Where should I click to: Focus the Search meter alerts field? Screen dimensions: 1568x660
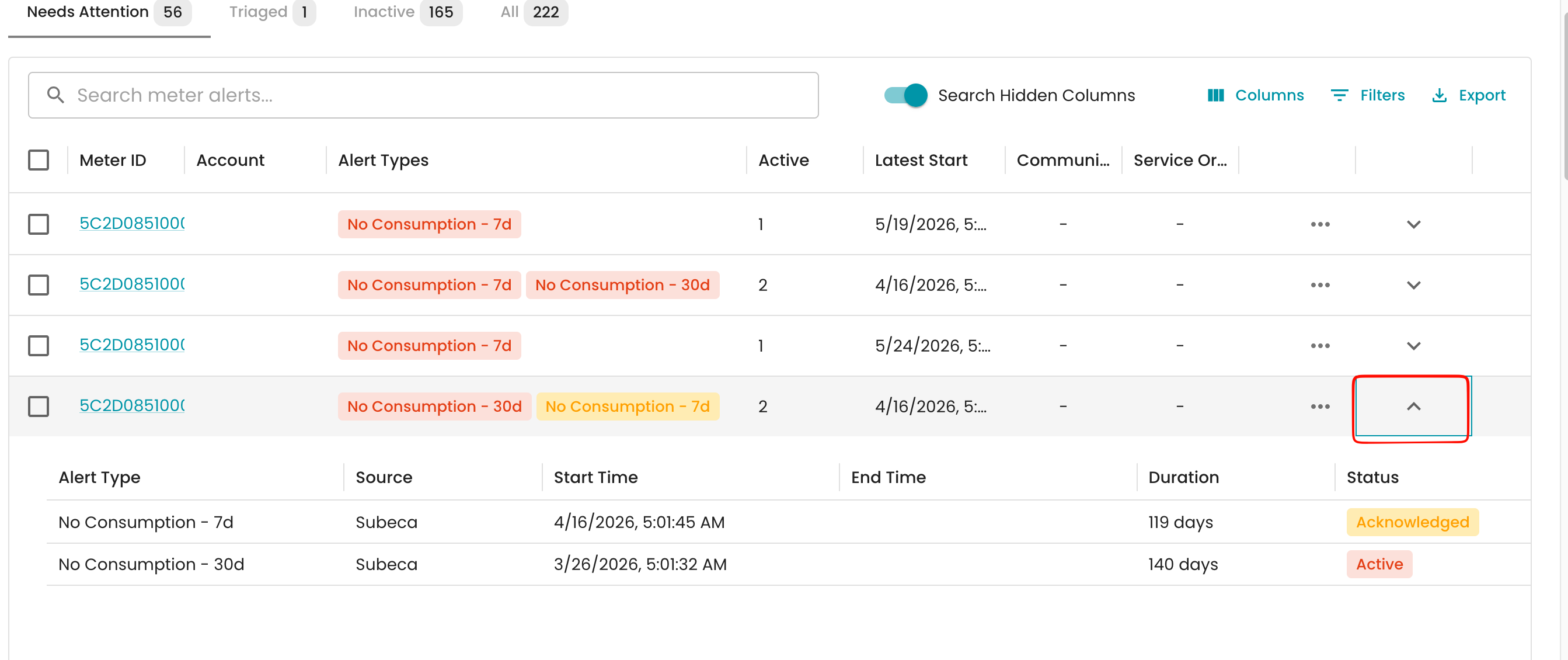pos(423,95)
